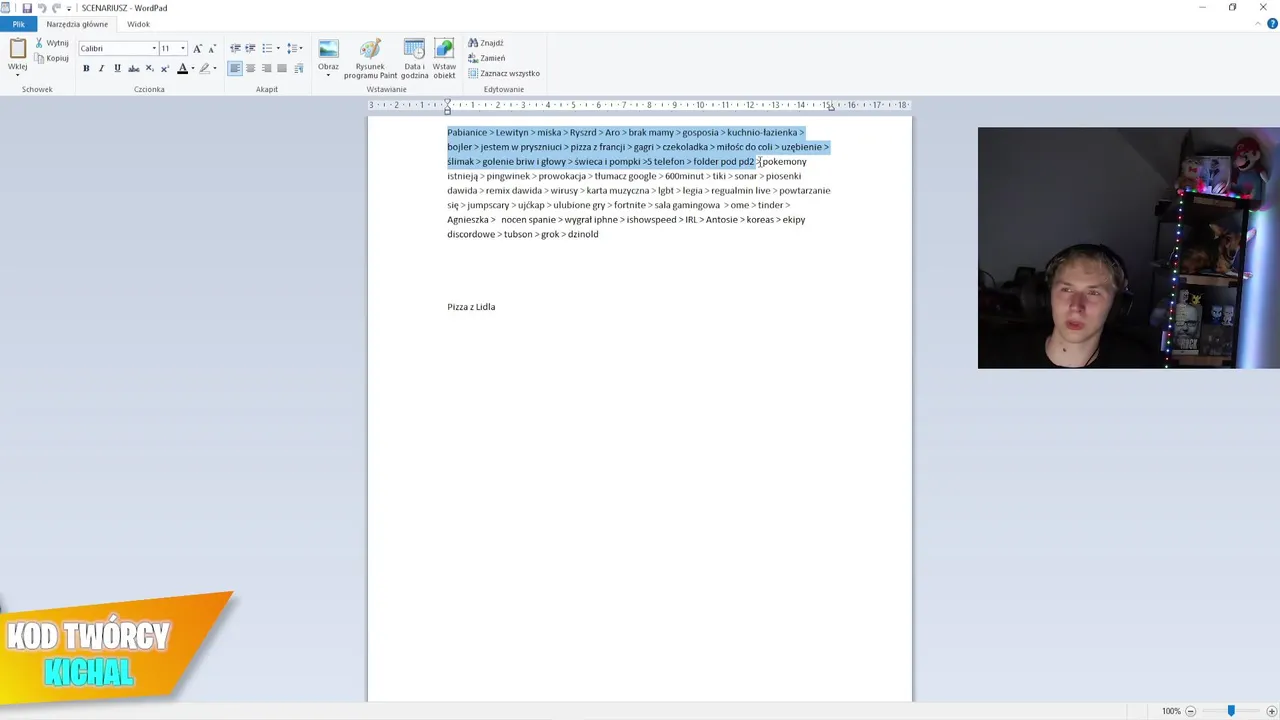This screenshot has width=1280, height=720.
Task: Click Znajdź to find text
Action: click(486, 43)
